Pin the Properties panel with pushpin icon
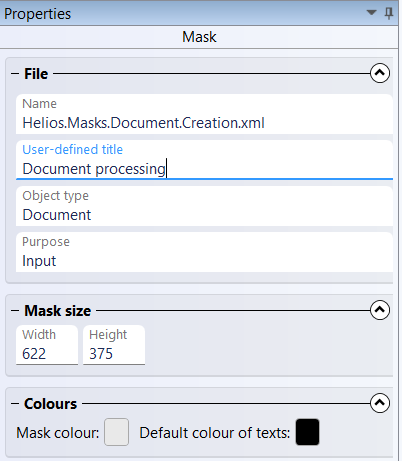 pyautogui.click(x=389, y=14)
